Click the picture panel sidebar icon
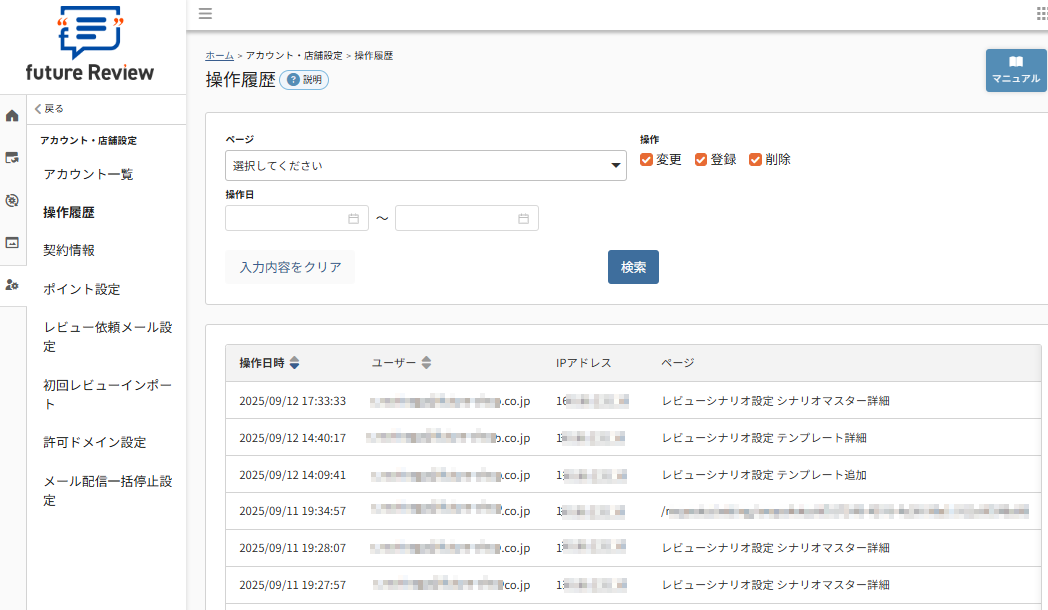This screenshot has width=1048, height=610. (x=10, y=242)
